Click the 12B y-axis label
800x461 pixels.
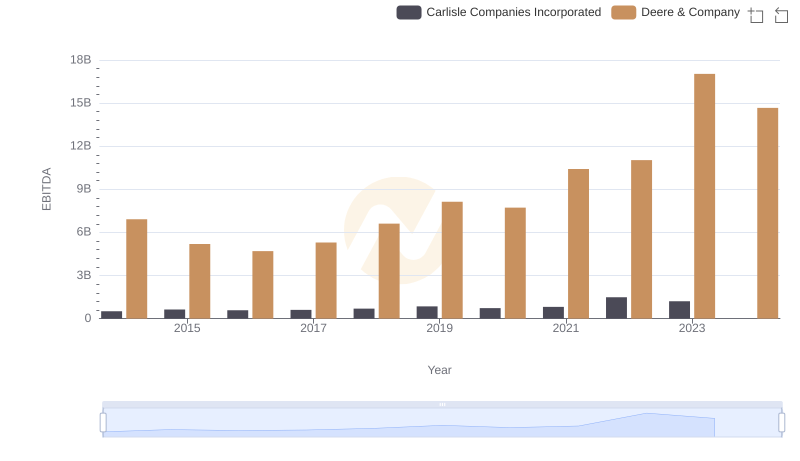pos(81,146)
